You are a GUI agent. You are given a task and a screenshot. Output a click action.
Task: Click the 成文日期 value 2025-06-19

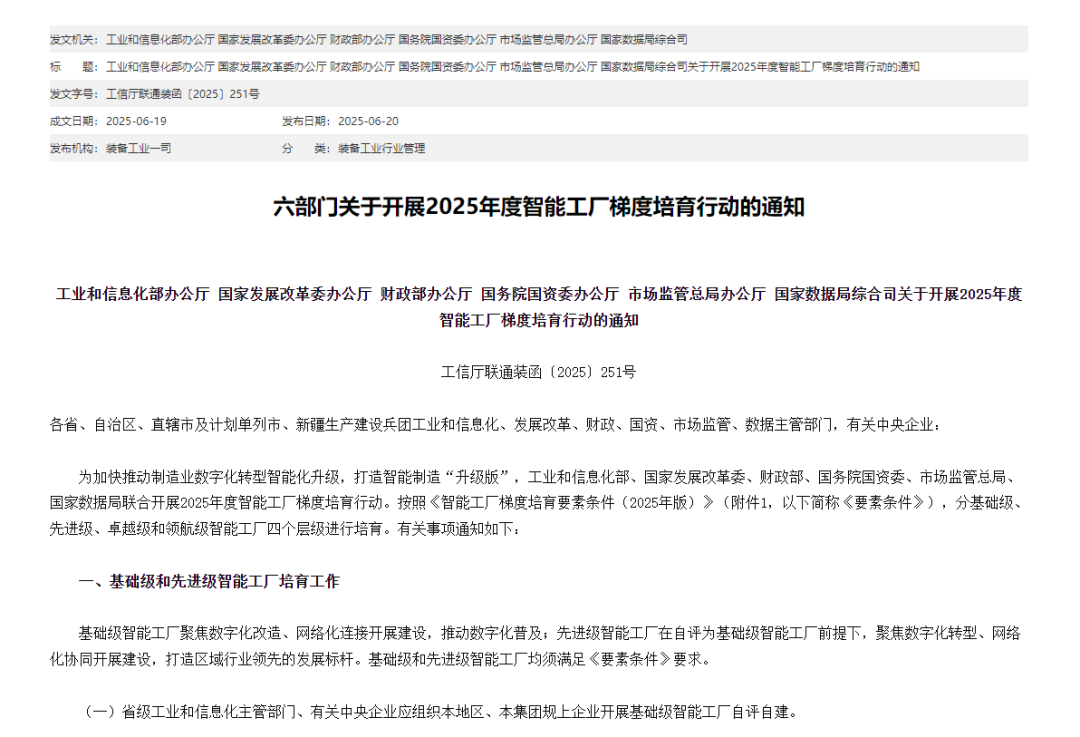(137, 121)
